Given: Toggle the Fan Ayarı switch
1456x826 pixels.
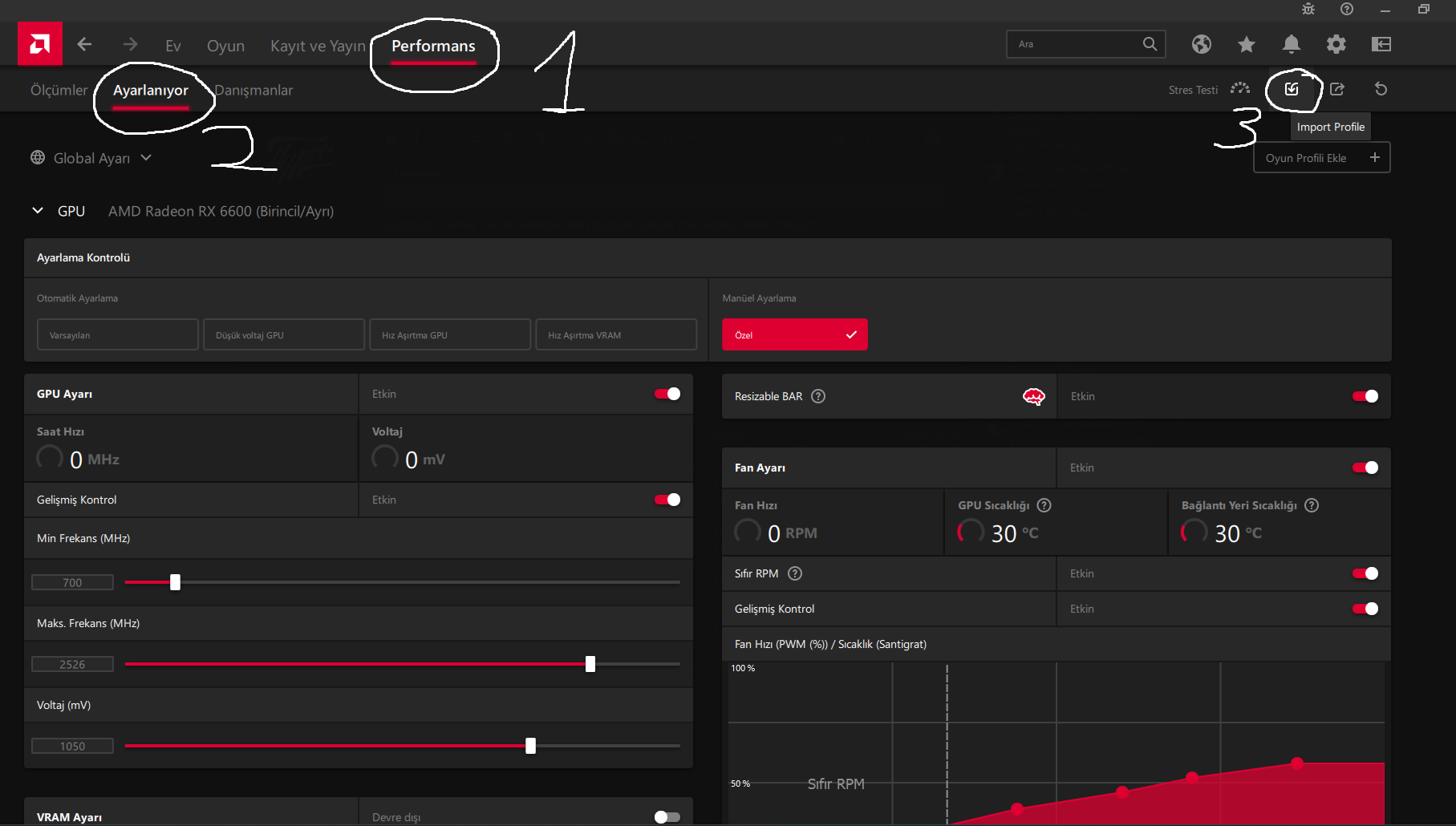Looking at the screenshot, I should click(1365, 468).
